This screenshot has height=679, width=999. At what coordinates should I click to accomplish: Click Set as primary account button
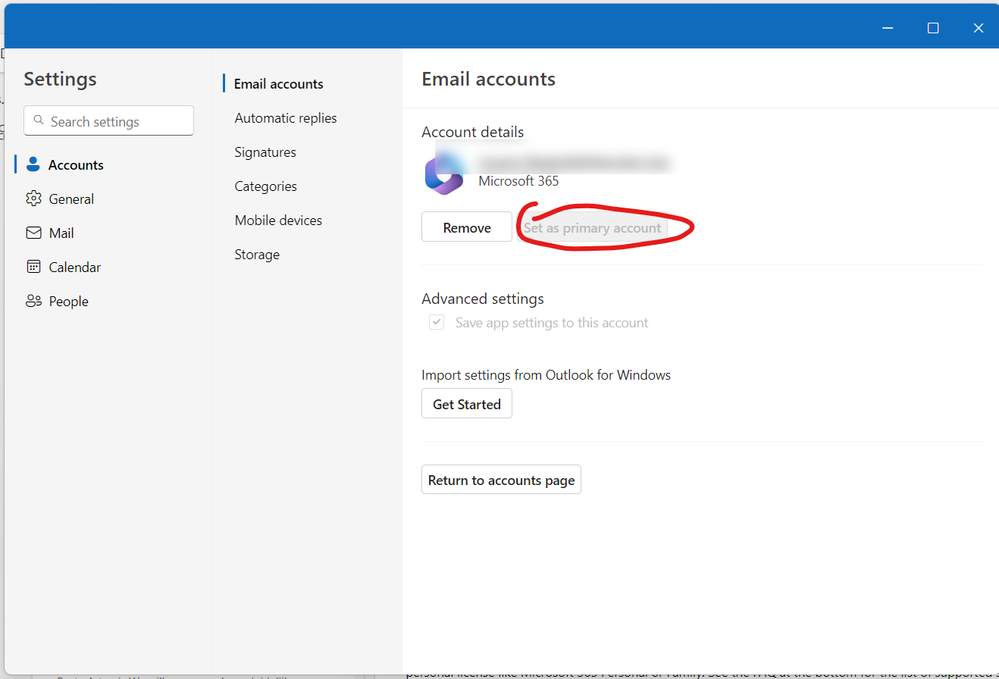click(592, 227)
